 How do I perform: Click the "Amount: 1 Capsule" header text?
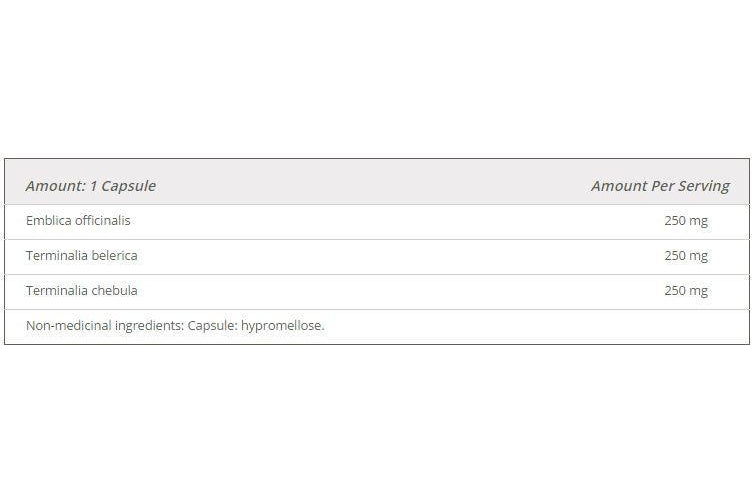[91, 186]
